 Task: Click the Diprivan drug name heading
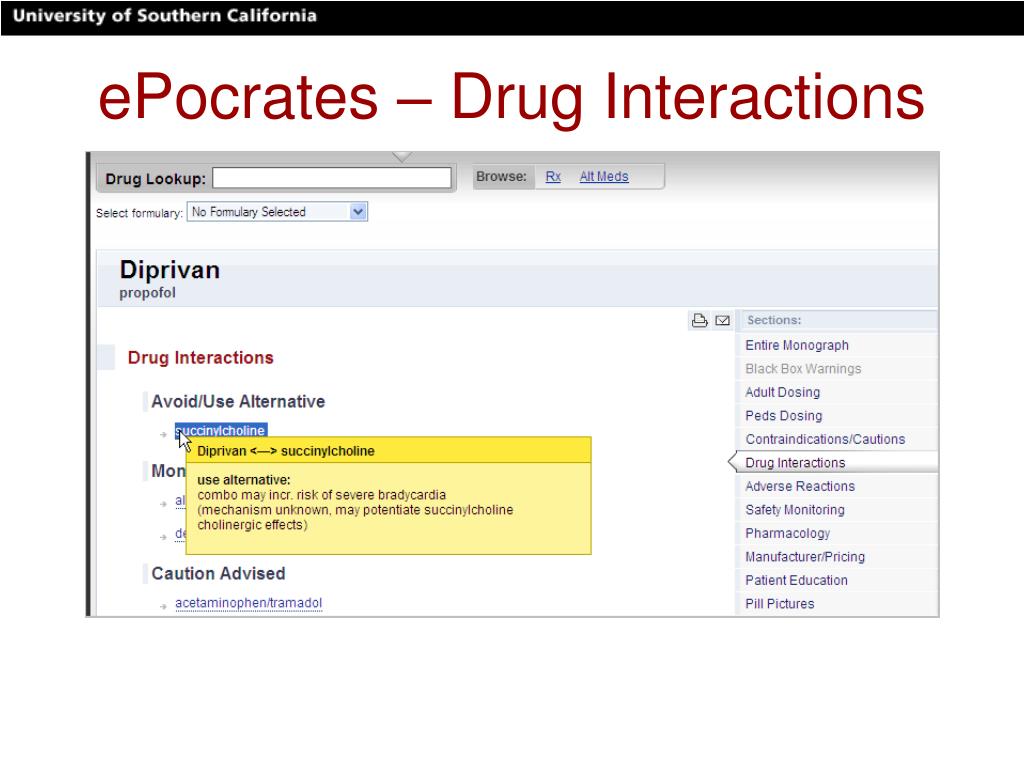tap(170, 270)
